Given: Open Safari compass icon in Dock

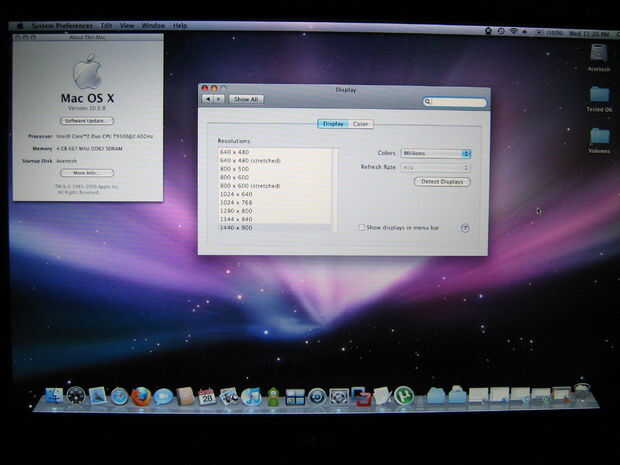Looking at the screenshot, I should [119, 397].
